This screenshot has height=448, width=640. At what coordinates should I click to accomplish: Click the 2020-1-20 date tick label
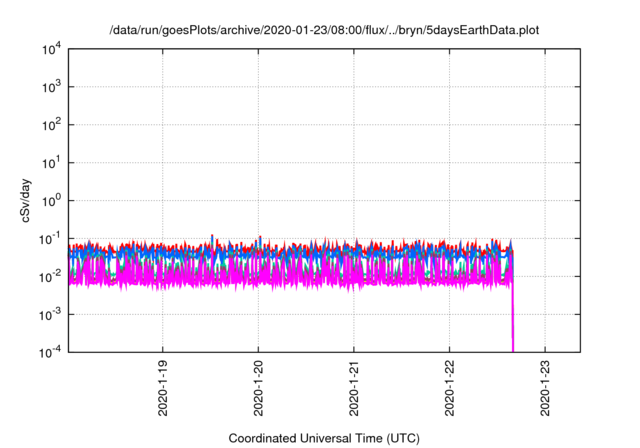point(258,388)
